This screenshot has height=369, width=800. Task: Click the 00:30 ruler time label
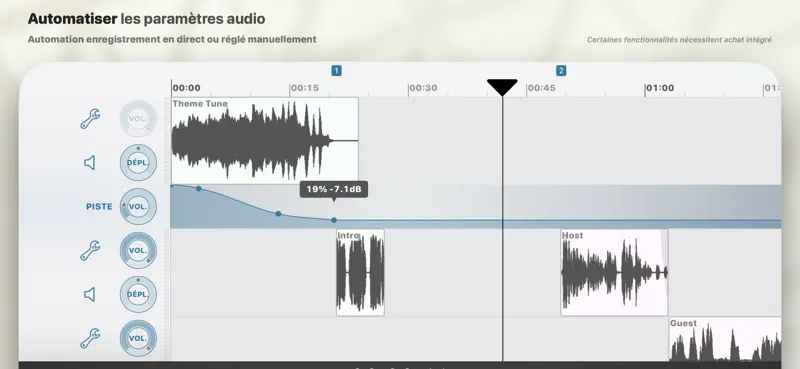pos(423,88)
